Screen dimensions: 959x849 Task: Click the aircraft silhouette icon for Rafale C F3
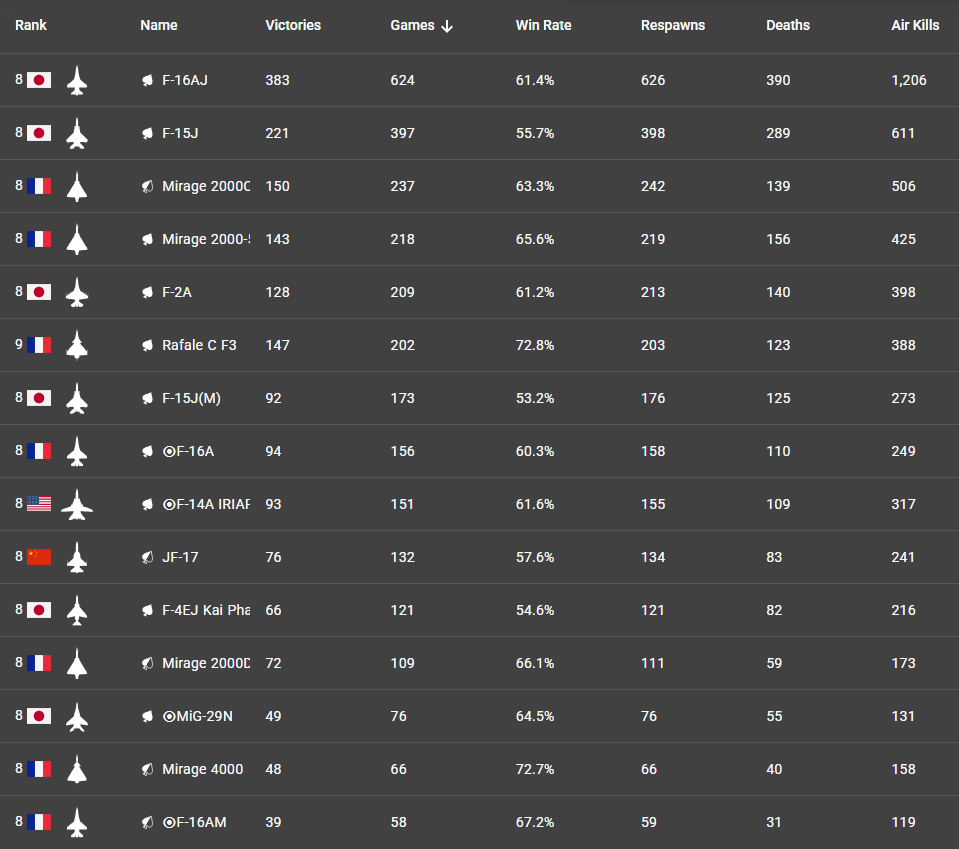(x=77, y=345)
